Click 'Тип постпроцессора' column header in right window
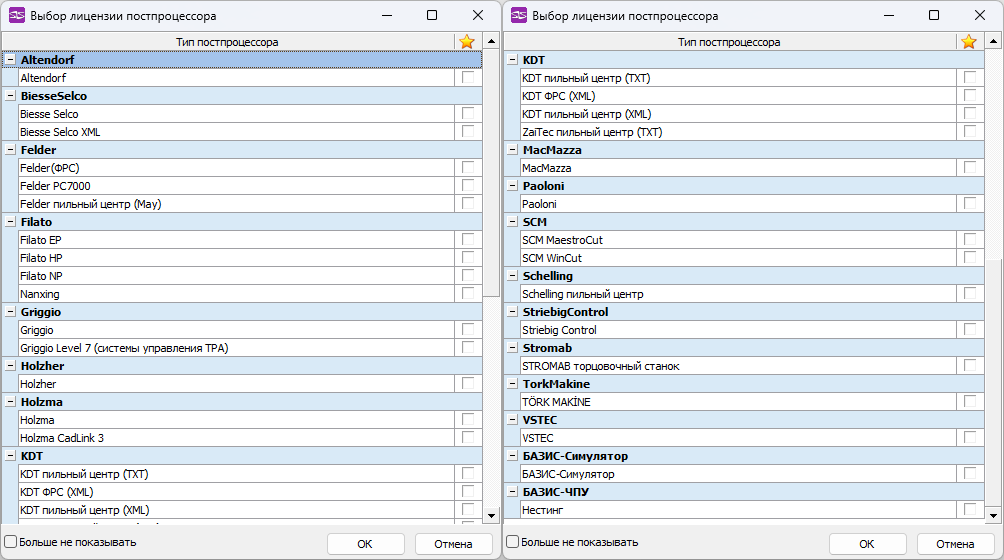Screen dimensions: 1004x560 pyautogui.click(x=728, y=42)
